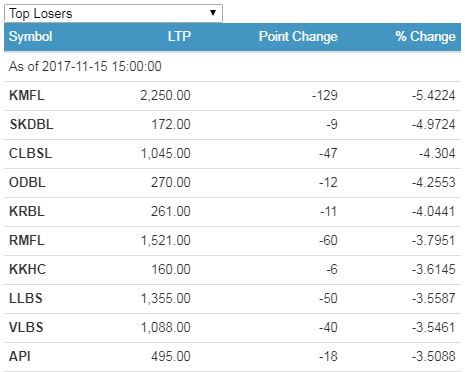Image resolution: width=465 pixels, height=372 pixels.
Task: Open the KRBL symbol entry
Action: point(27,211)
